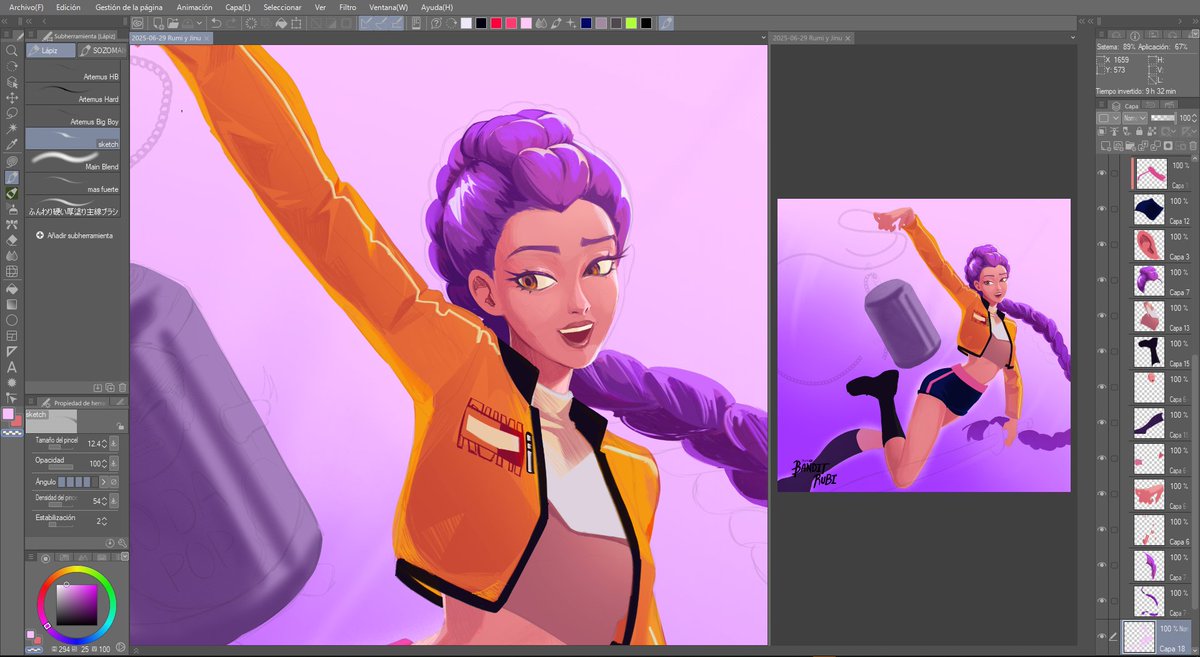1200x657 pixels.
Task: Step the Opacidad value 100
Action: click(103, 464)
